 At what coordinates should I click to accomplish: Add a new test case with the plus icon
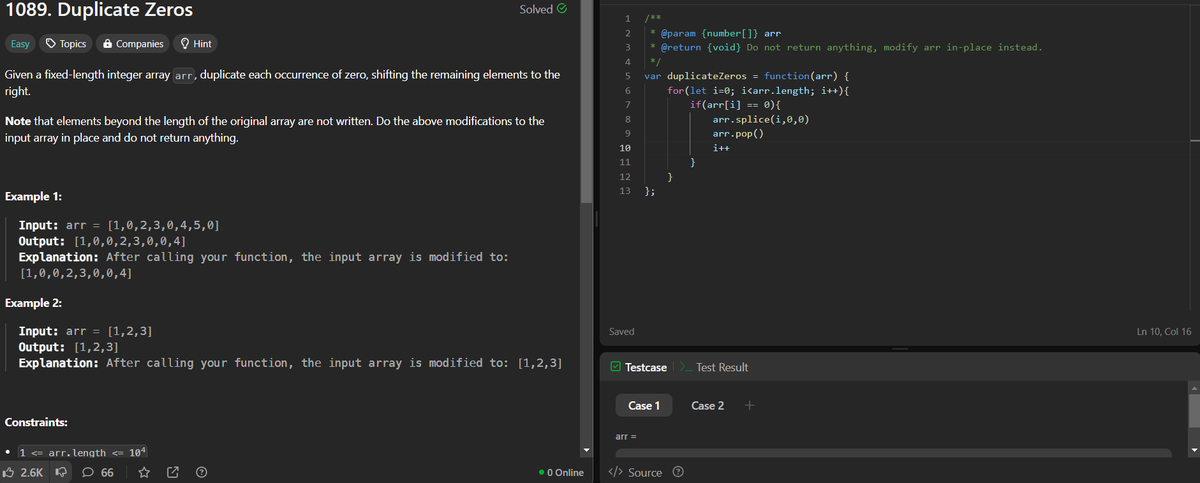tap(748, 405)
